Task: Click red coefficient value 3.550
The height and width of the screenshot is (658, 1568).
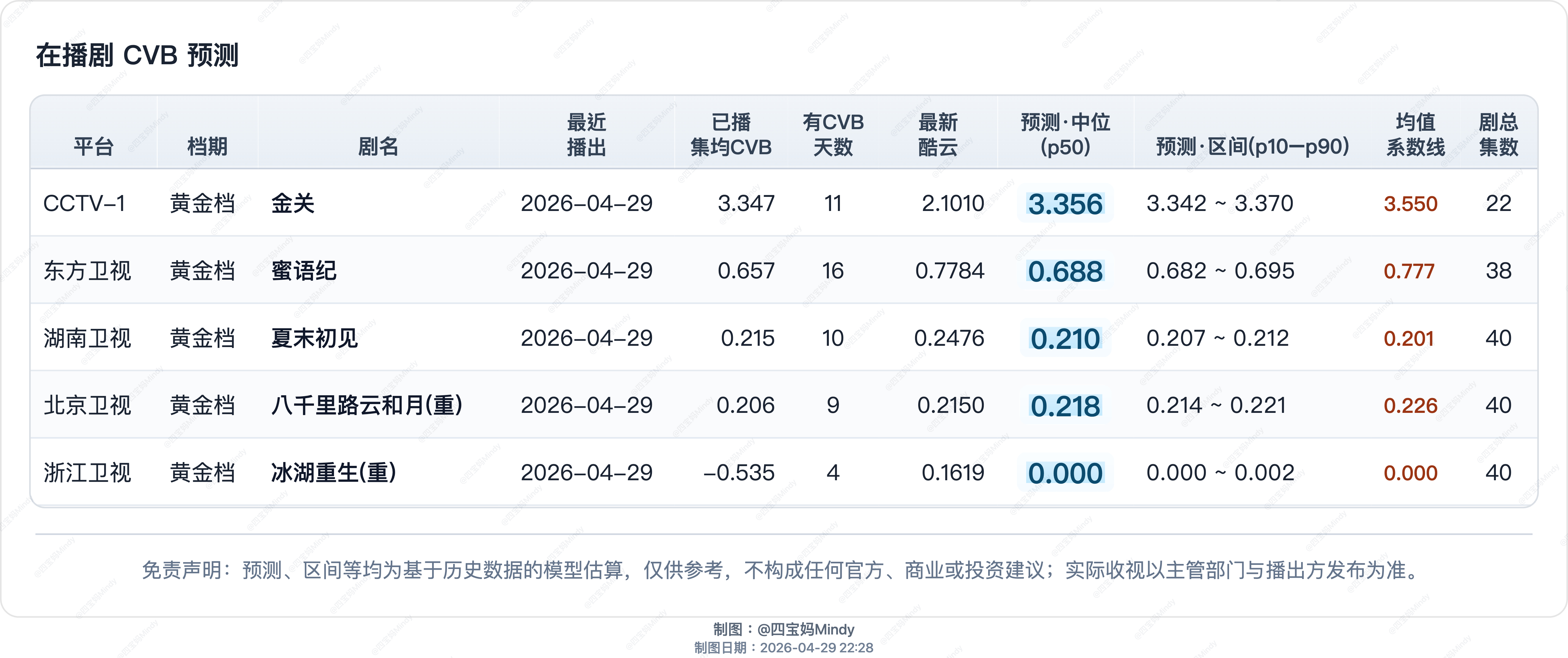Action: click(x=1410, y=204)
